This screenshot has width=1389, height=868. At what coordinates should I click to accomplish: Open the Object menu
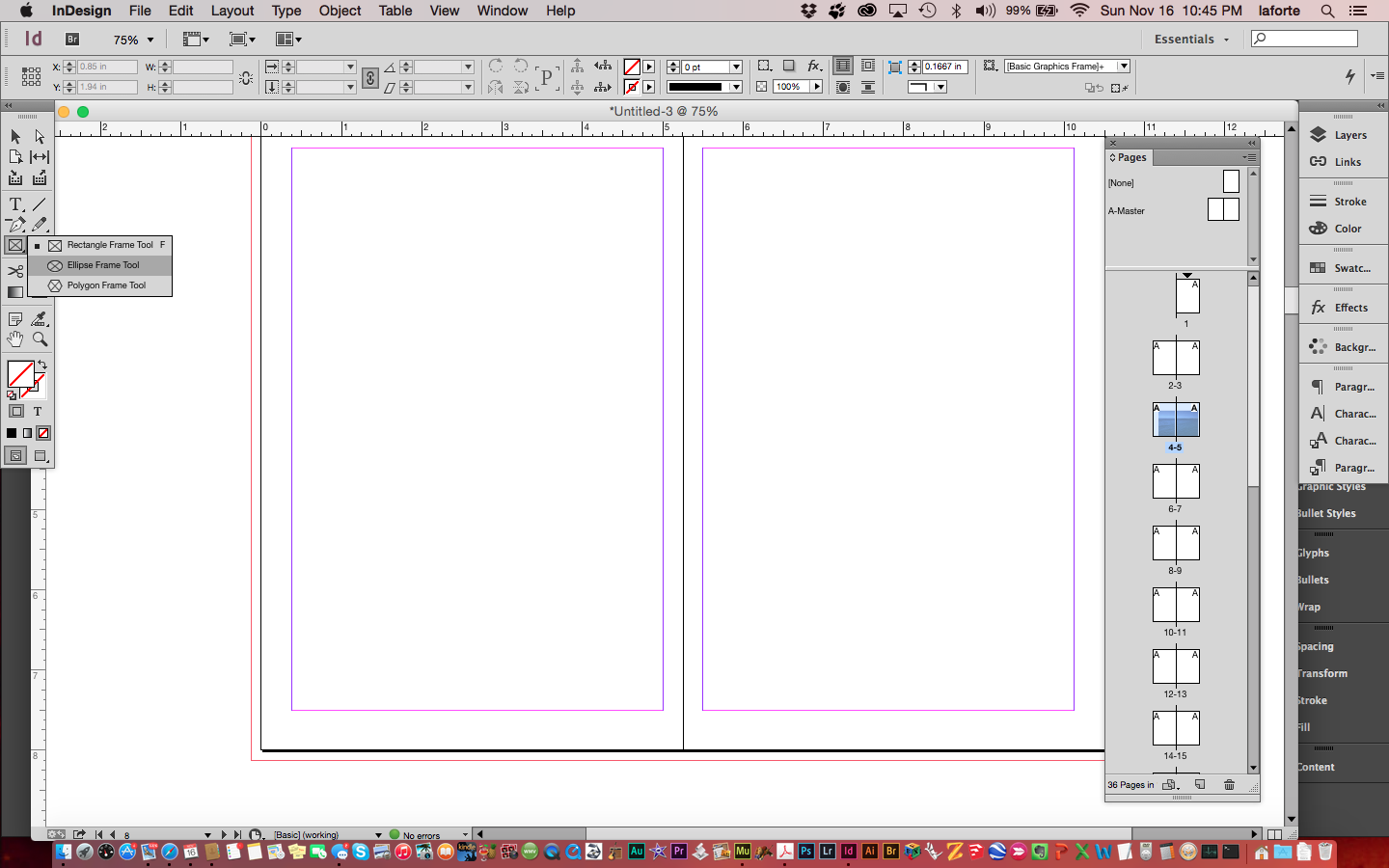pyautogui.click(x=340, y=11)
